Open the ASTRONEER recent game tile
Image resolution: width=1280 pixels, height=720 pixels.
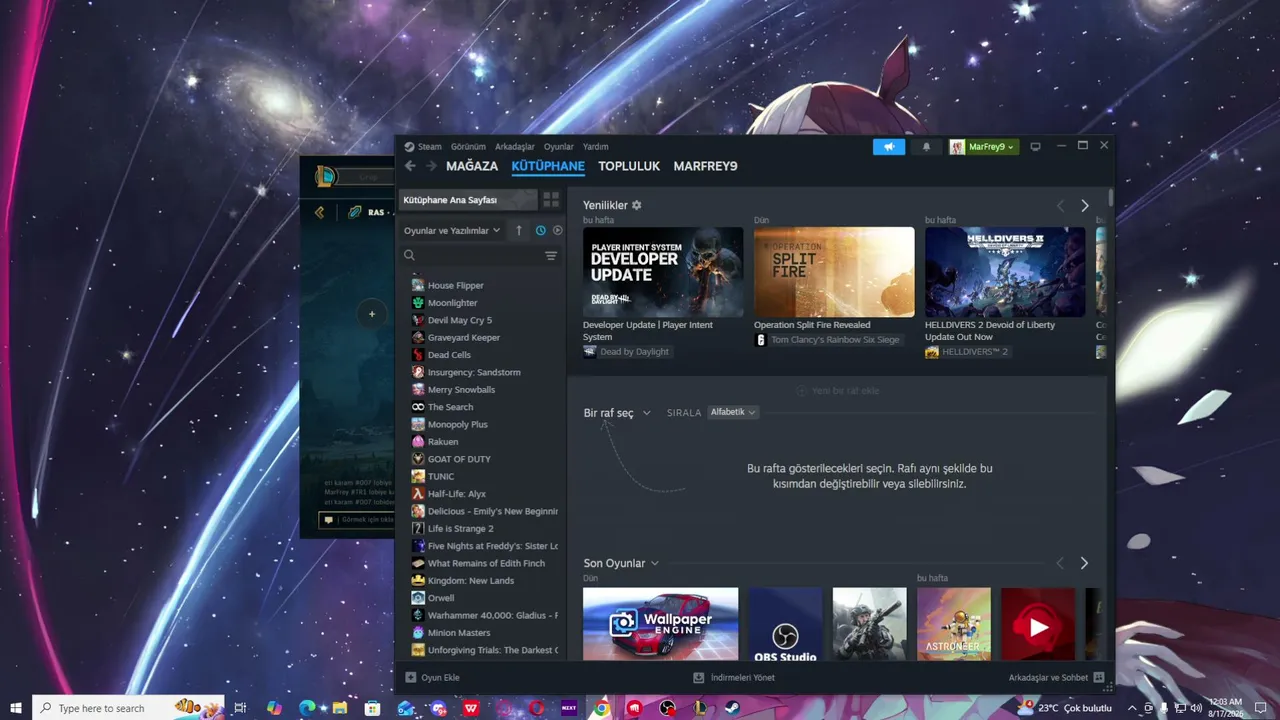point(954,624)
